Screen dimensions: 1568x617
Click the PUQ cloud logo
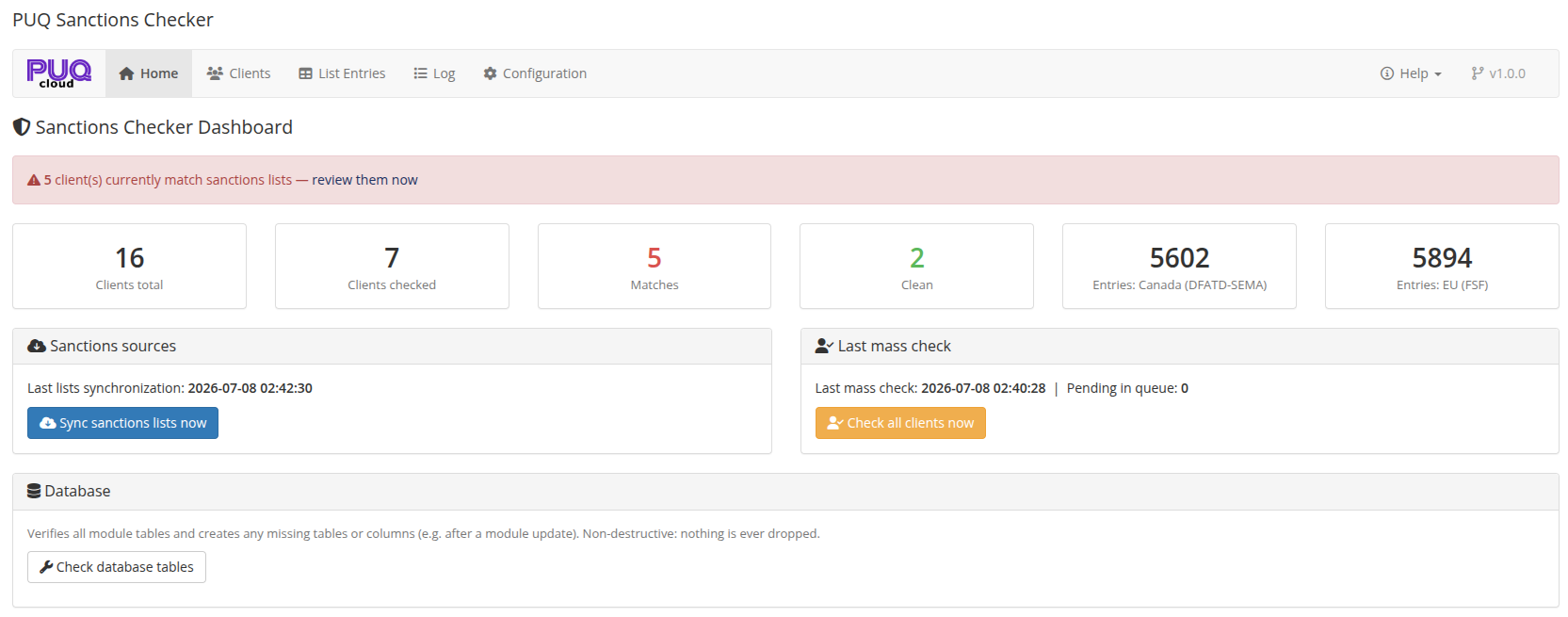tap(59, 73)
